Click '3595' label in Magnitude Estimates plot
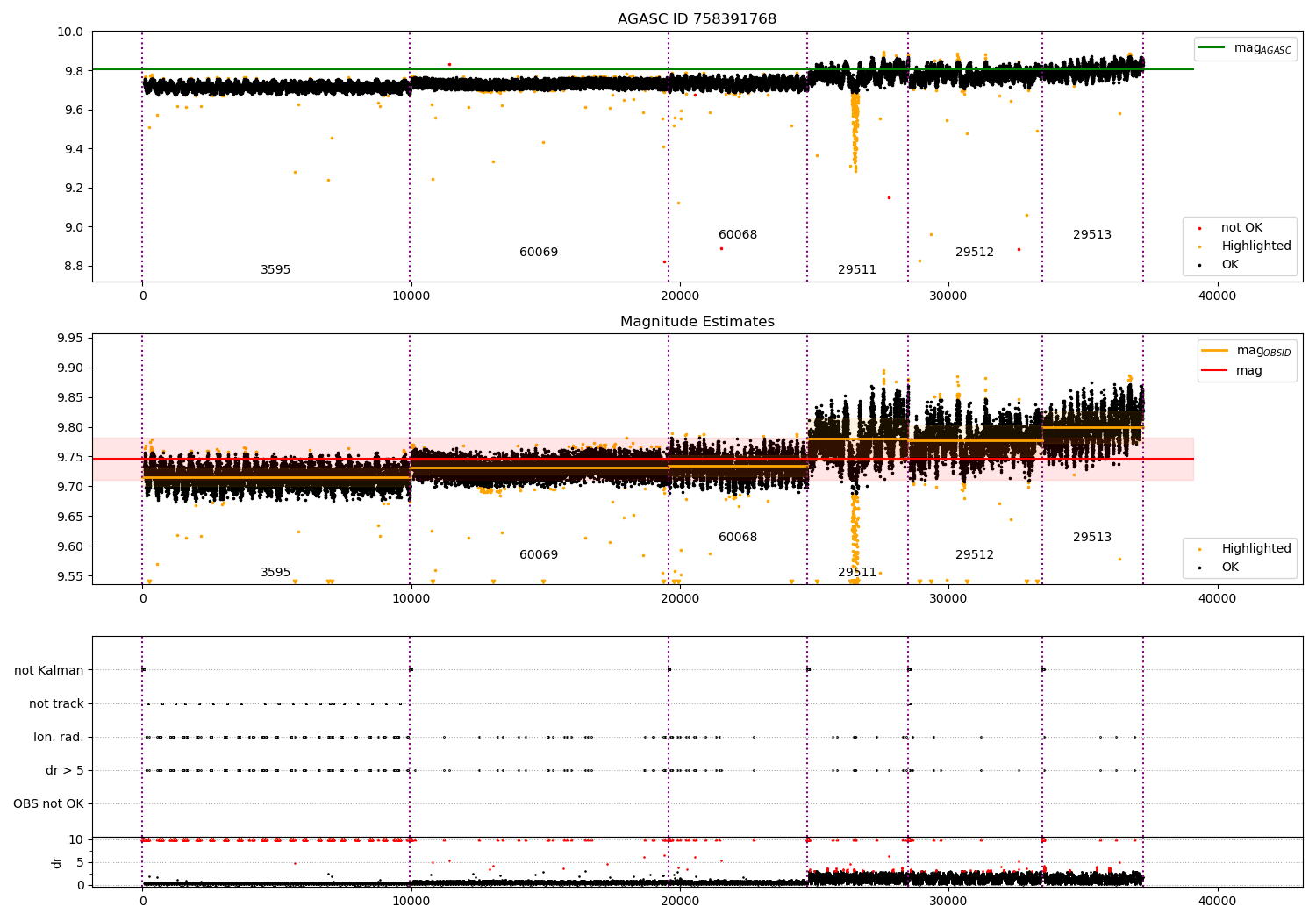 275,572
